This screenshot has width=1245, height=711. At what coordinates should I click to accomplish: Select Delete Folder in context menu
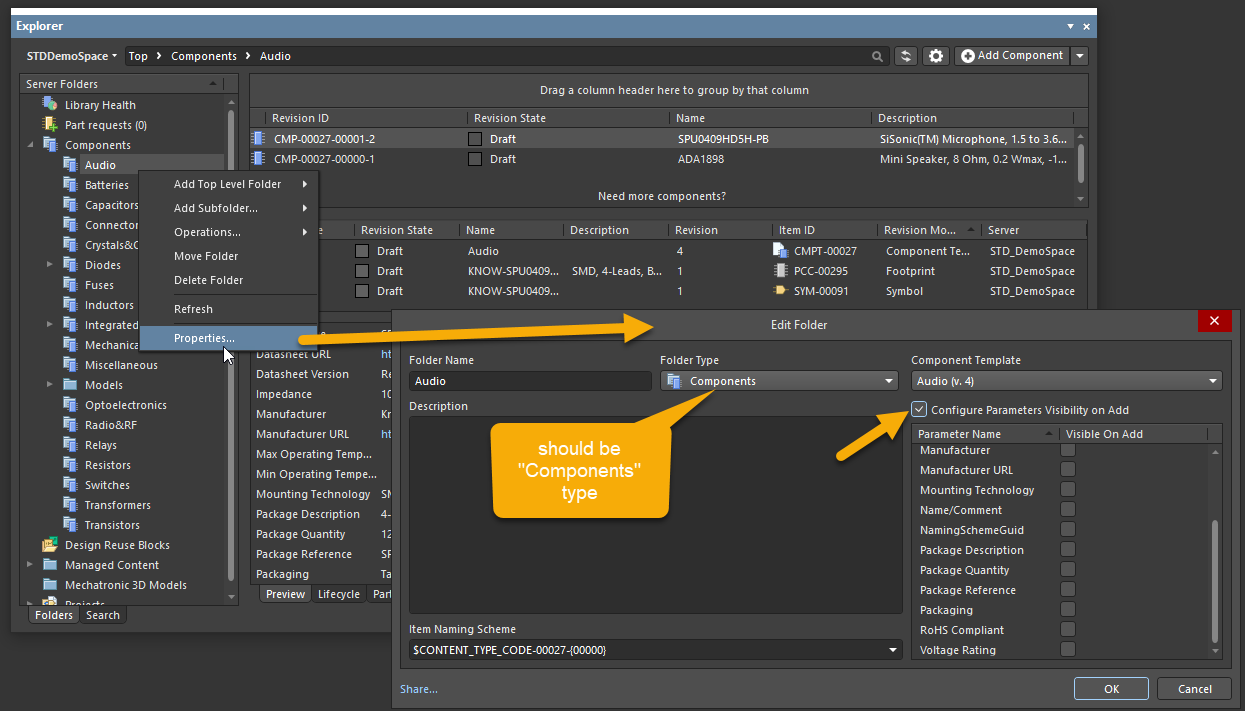208,280
